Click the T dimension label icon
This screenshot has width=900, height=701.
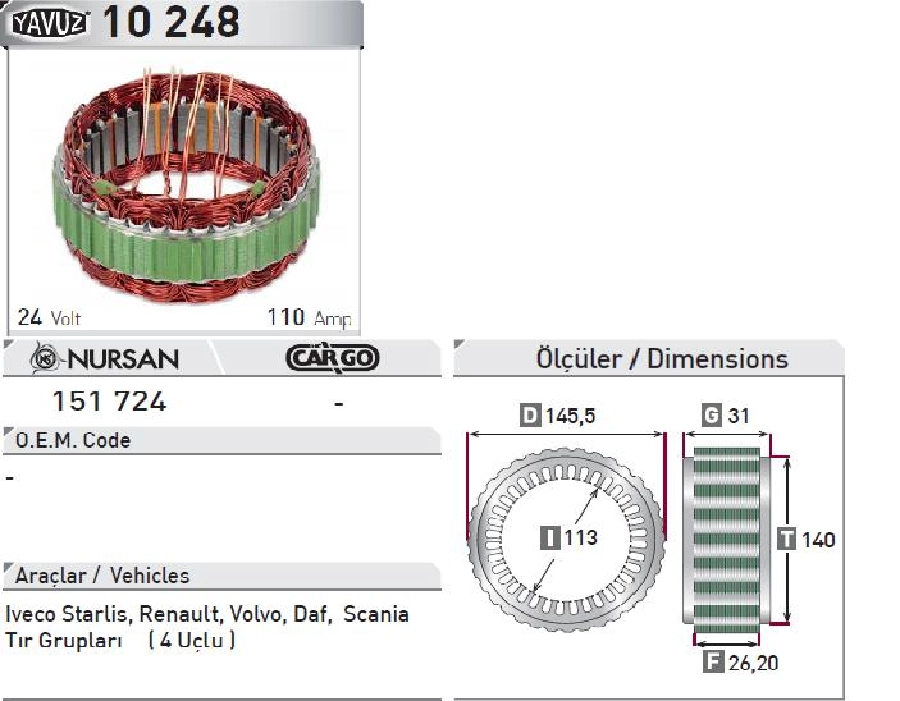tap(786, 540)
